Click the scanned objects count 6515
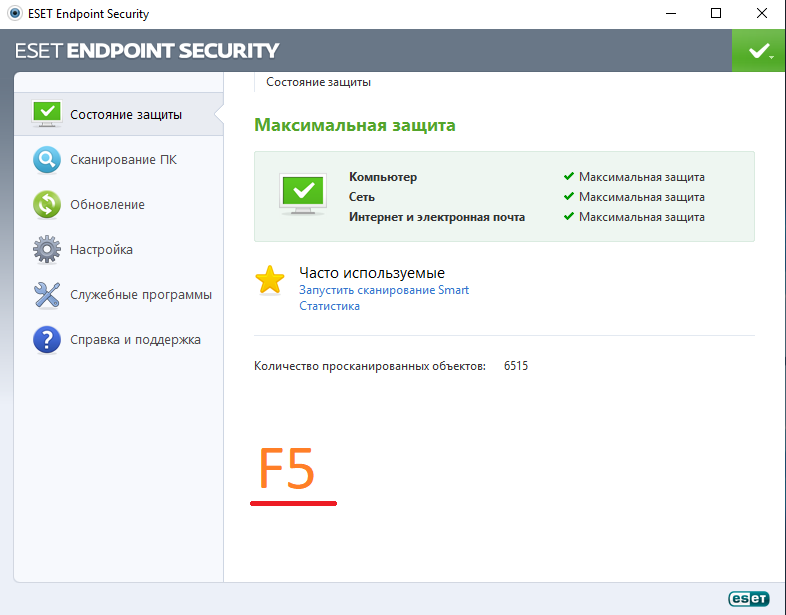Screen dimensions: 786x615 point(516,366)
